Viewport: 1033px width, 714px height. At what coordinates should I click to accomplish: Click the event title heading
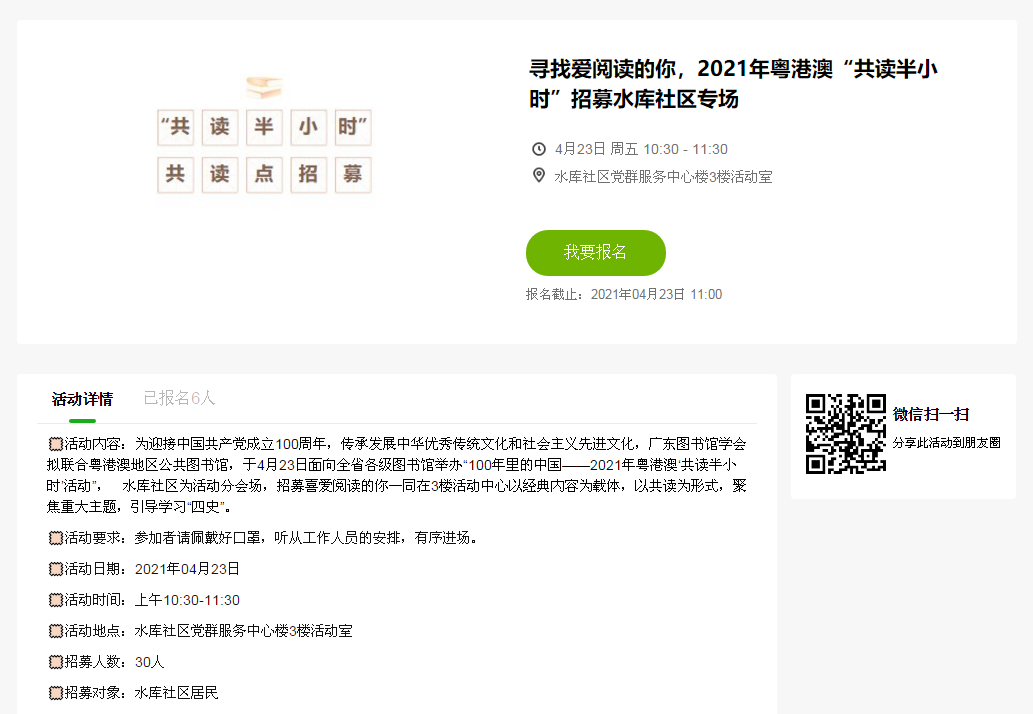[733, 84]
